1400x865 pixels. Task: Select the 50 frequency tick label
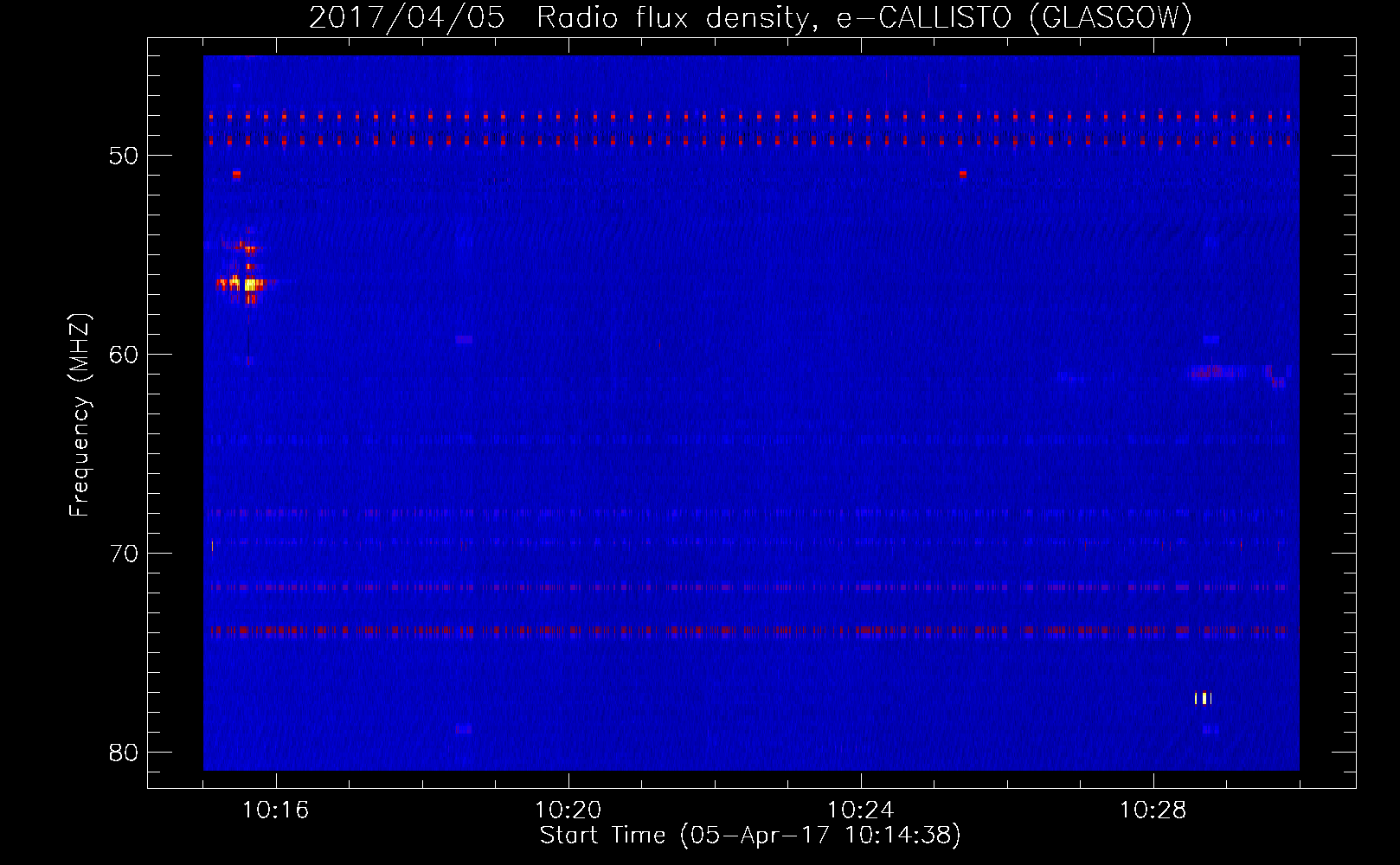click(x=124, y=156)
